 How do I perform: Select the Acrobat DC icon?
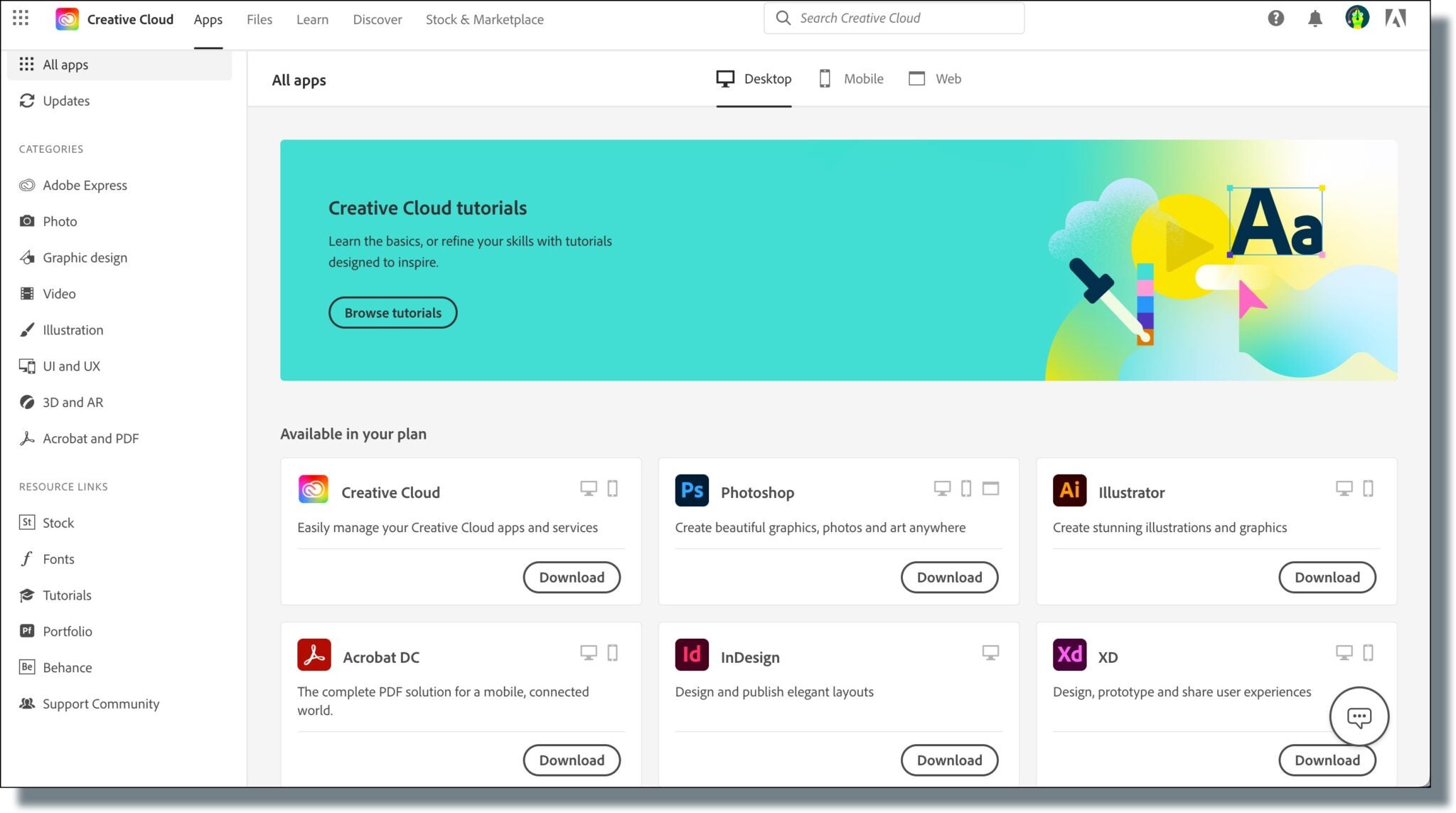(x=314, y=654)
